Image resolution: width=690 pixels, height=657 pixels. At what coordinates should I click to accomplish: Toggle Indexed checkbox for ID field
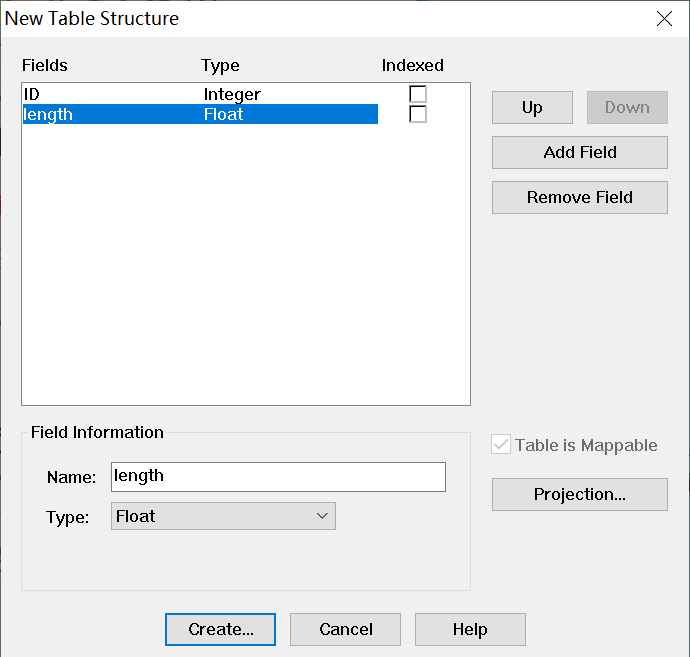418,94
